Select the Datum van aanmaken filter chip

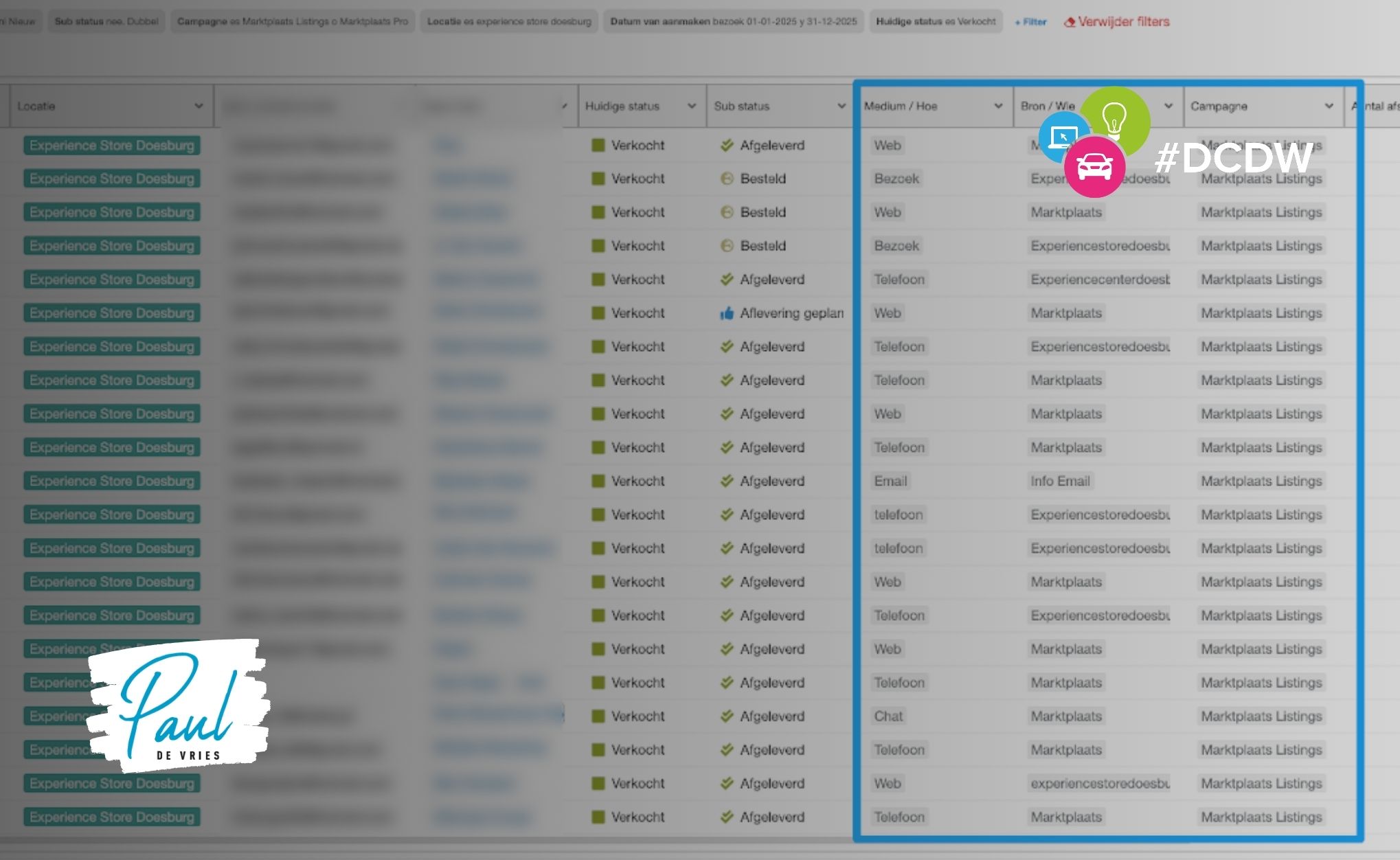[733, 21]
